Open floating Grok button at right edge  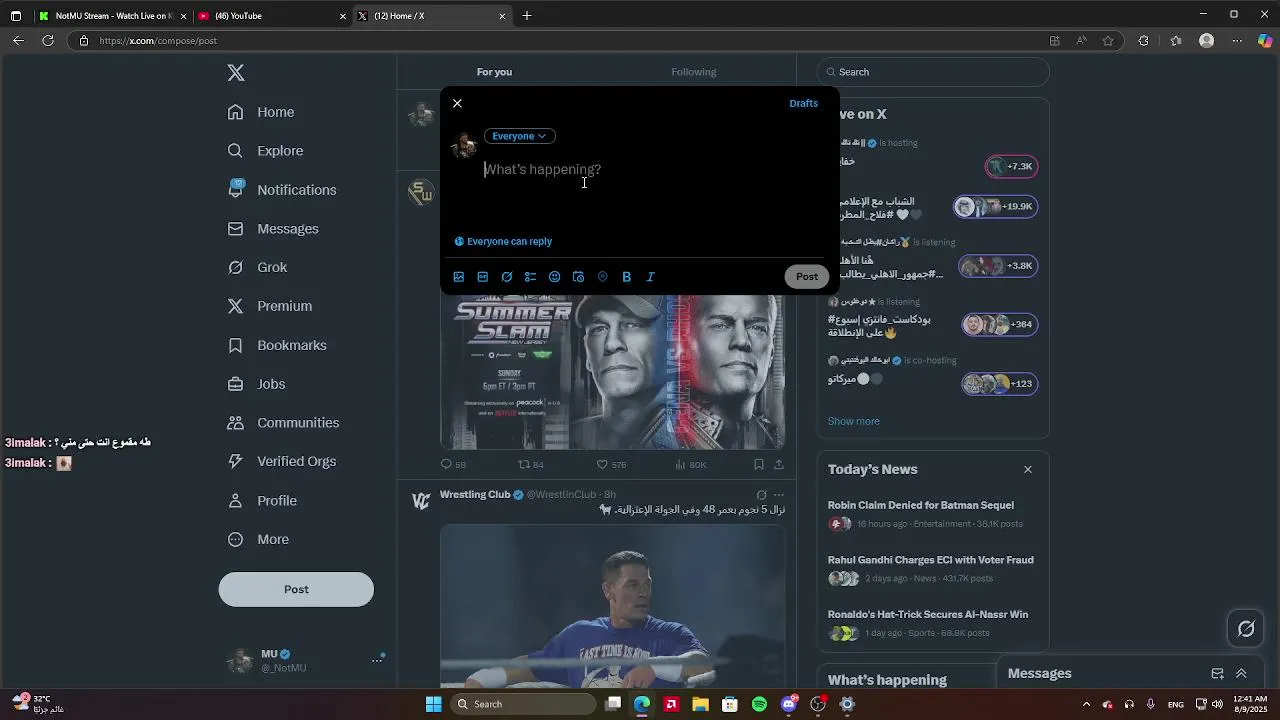coord(1246,629)
